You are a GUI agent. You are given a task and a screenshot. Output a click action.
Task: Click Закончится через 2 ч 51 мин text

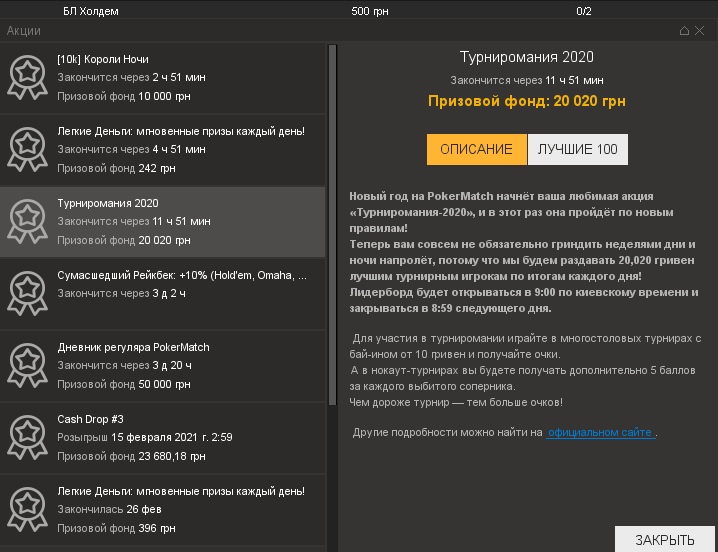tap(131, 77)
